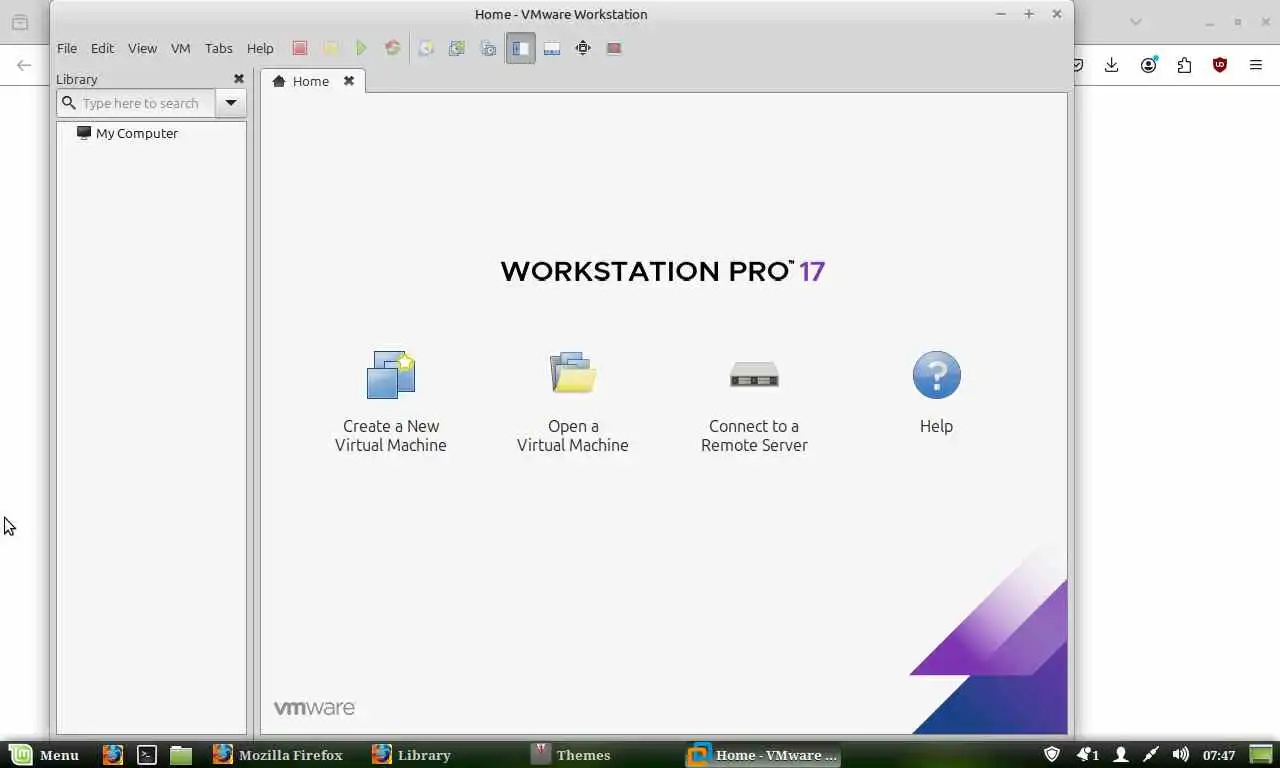
Task: Click the 'Connect to a Remote Server' label
Action: (x=754, y=435)
